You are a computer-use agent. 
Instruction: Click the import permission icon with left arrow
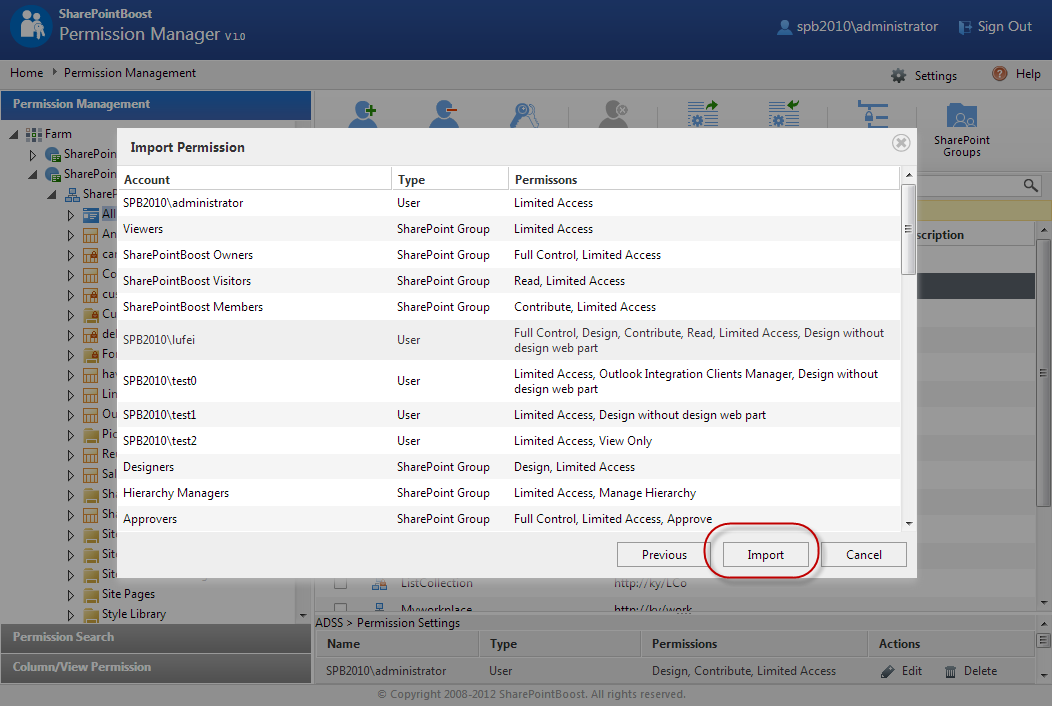784,114
